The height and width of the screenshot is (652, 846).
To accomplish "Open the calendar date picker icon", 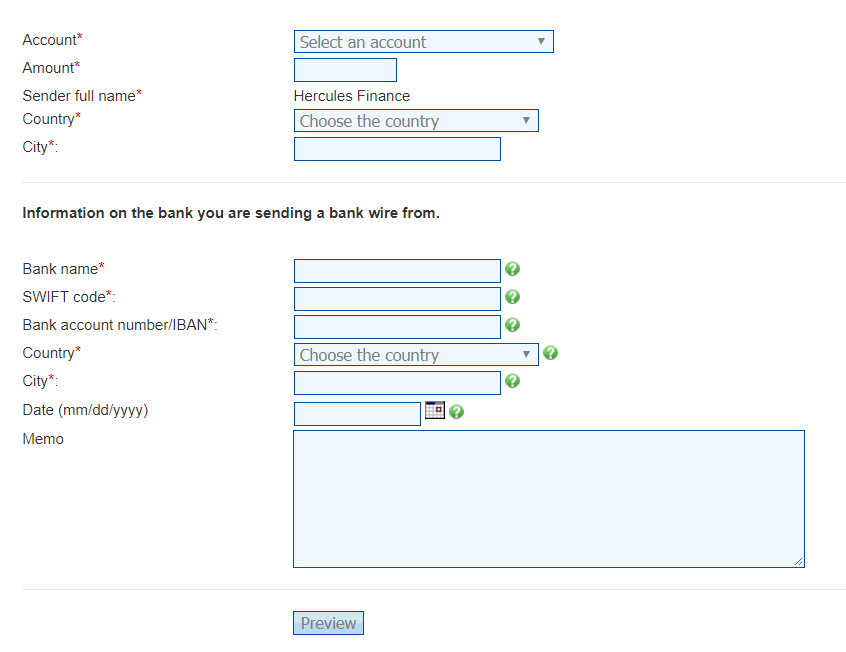I will click(434, 410).
